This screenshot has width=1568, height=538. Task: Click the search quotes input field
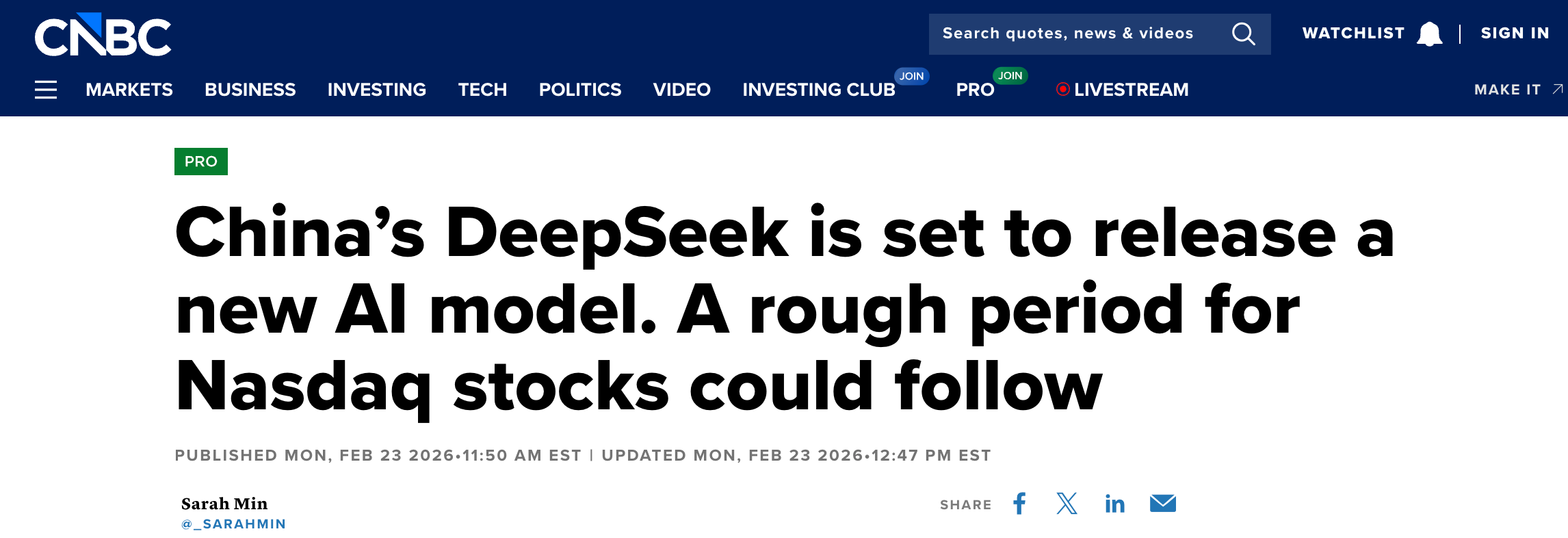point(1067,34)
